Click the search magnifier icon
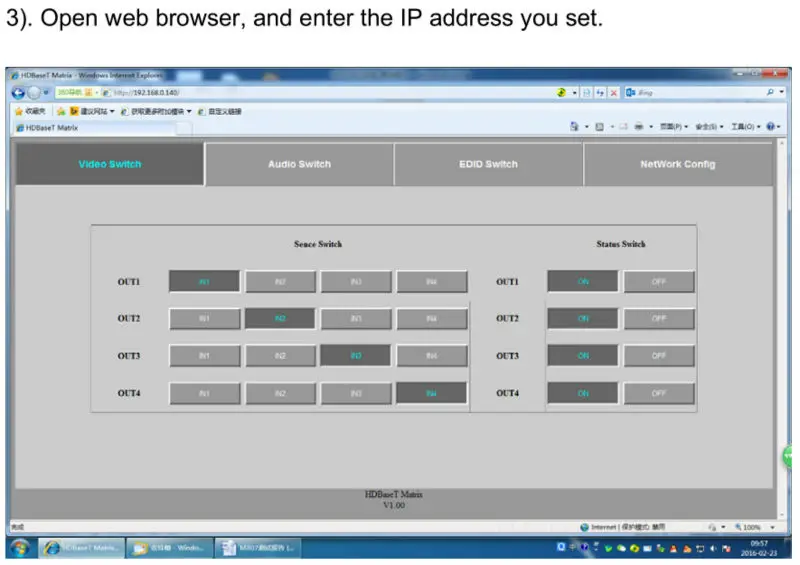The image size is (800, 565). click(770, 92)
